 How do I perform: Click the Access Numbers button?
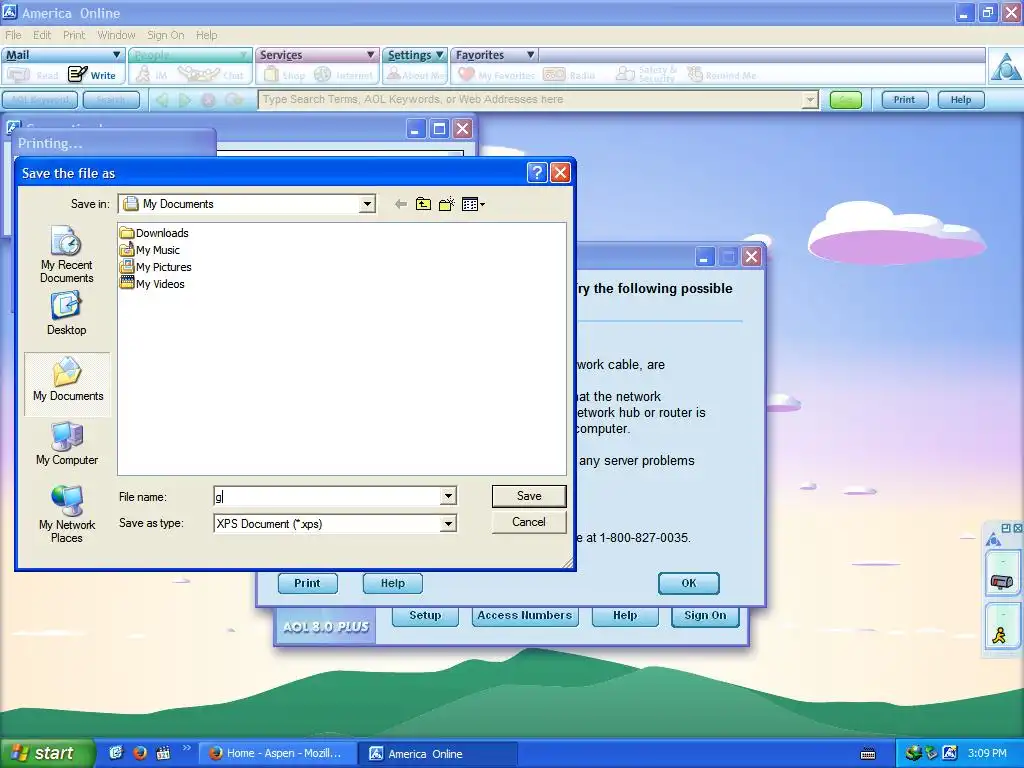coord(525,615)
